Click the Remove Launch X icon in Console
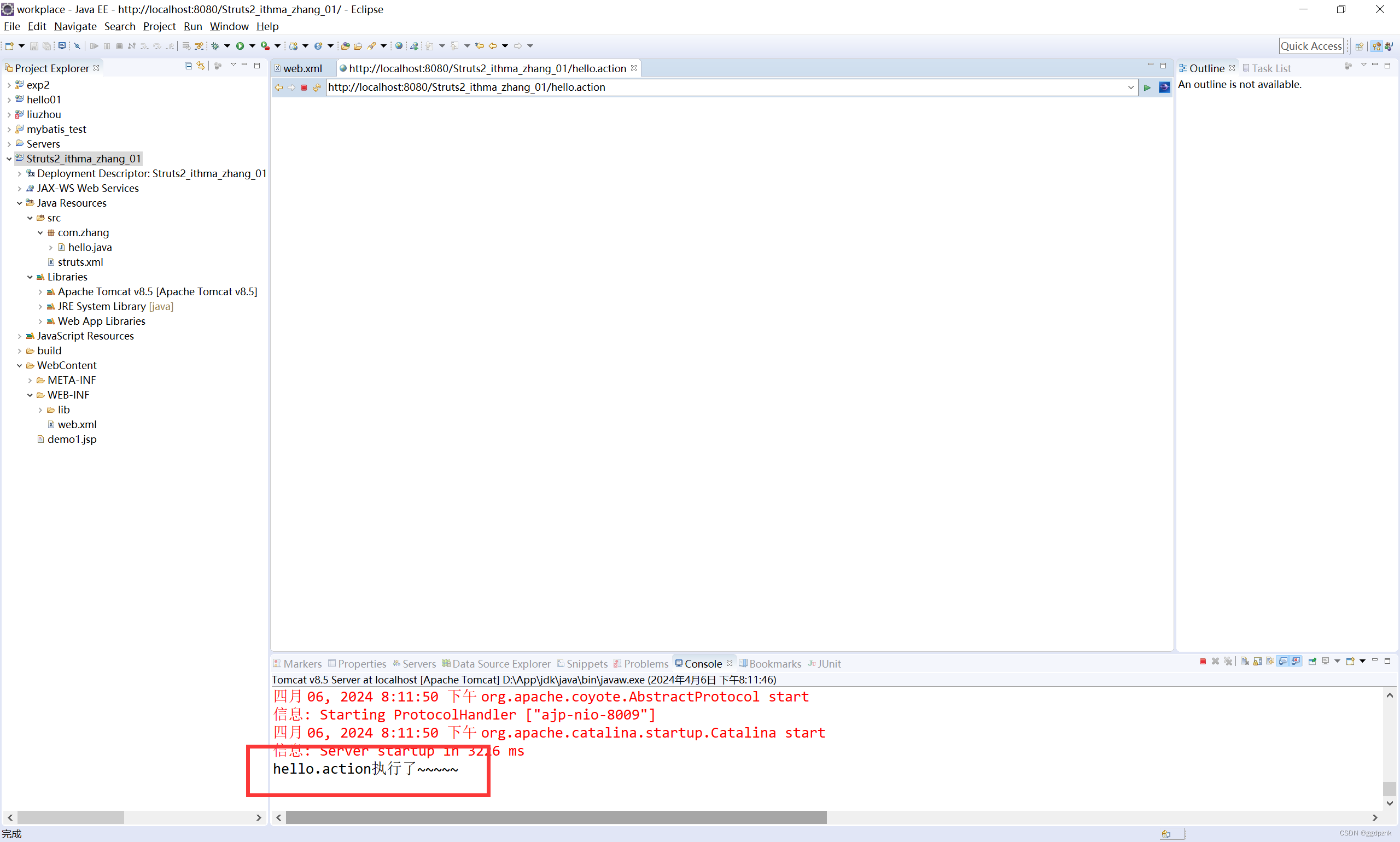 point(1216,662)
